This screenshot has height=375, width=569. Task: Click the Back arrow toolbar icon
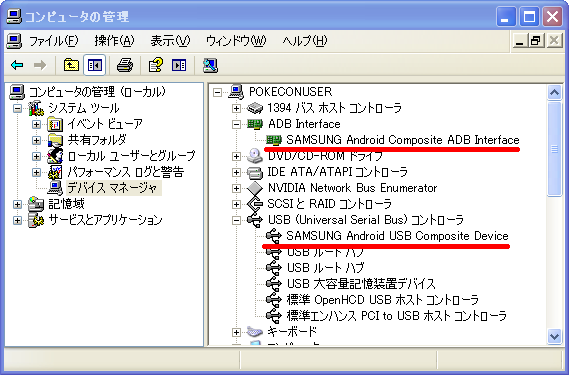[x=17, y=65]
